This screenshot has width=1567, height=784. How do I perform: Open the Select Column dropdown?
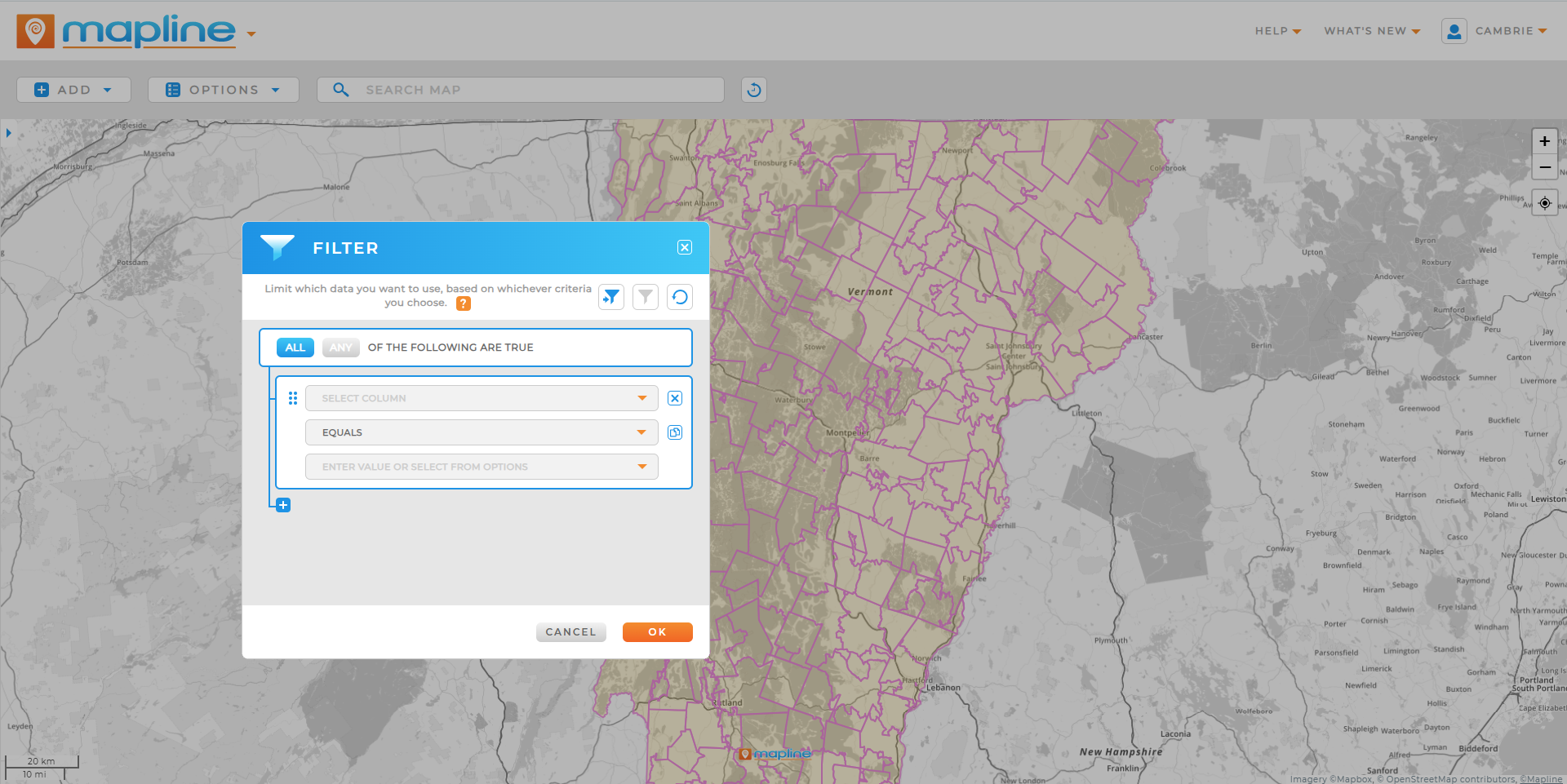pos(482,398)
